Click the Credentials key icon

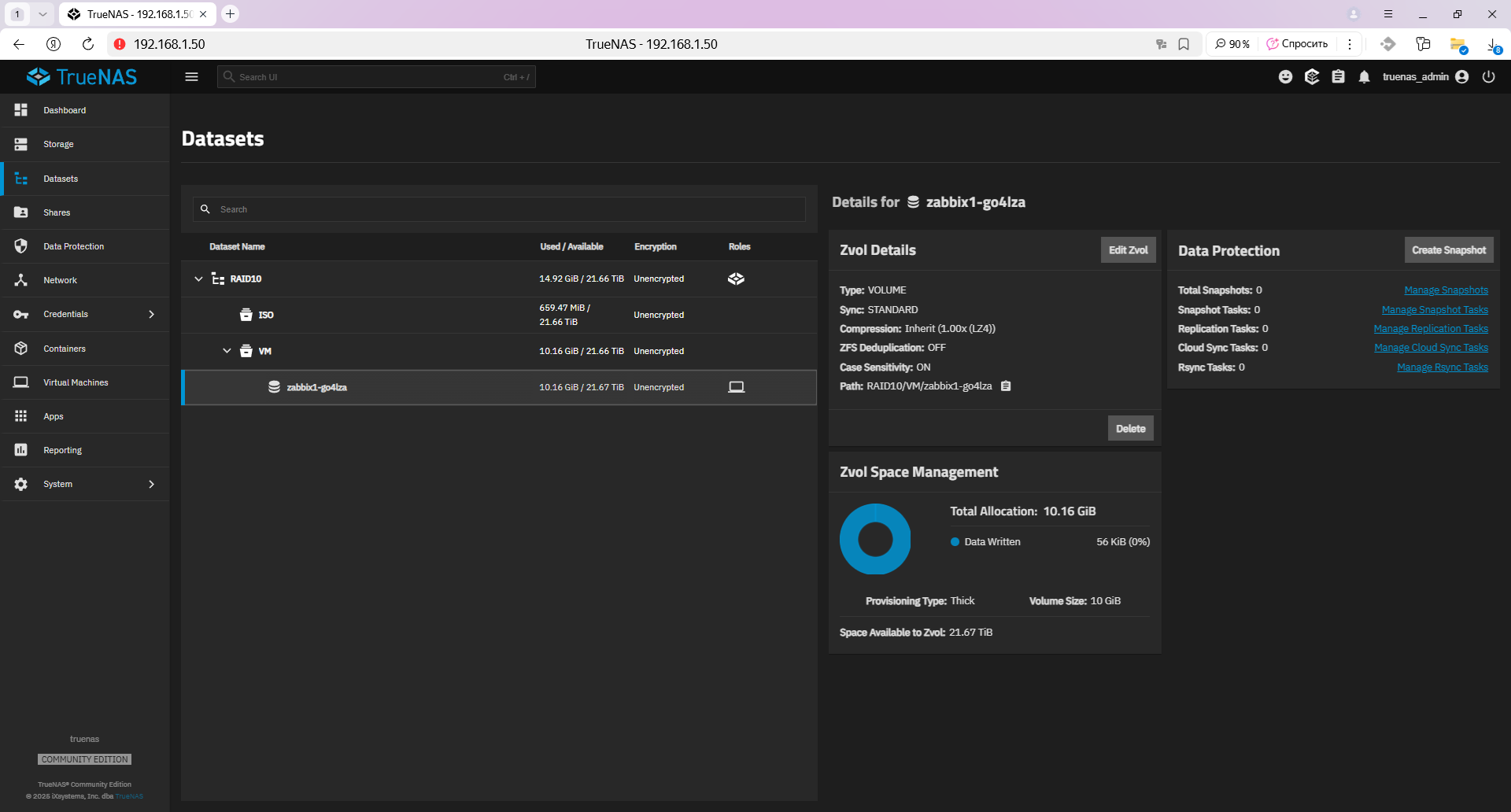21,314
